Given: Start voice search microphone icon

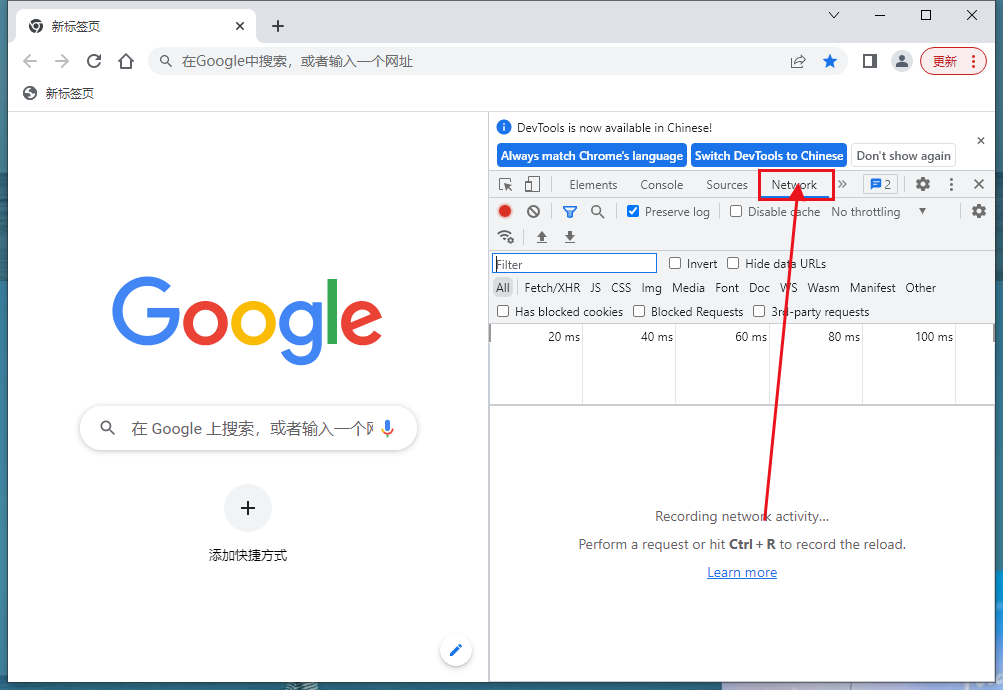Looking at the screenshot, I should [388, 428].
